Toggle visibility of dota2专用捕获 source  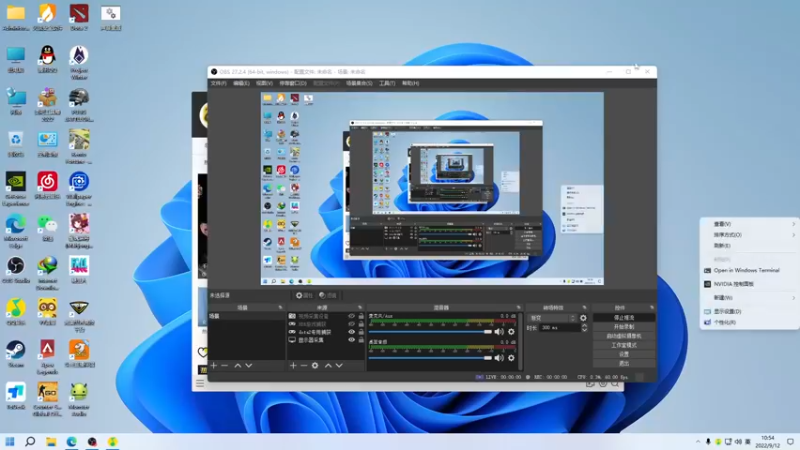(351, 332)
